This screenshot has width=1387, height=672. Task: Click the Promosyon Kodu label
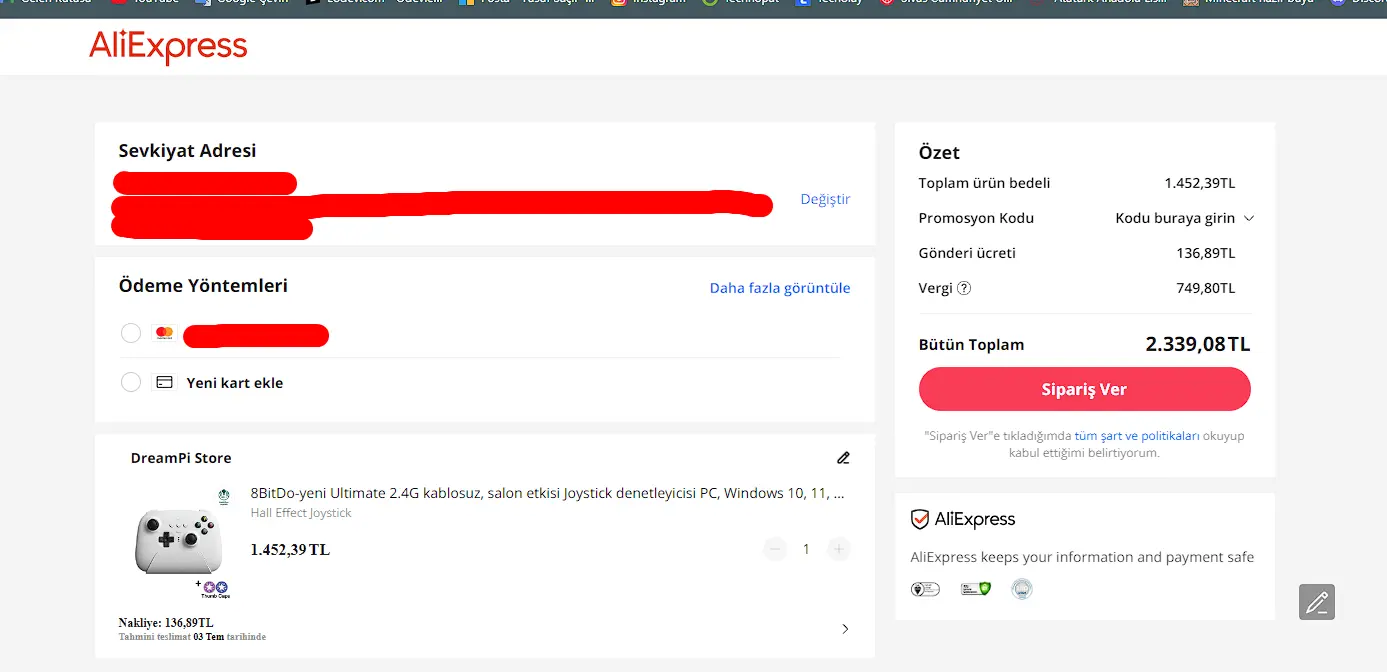pyautogui.click(x=976, y=218)
